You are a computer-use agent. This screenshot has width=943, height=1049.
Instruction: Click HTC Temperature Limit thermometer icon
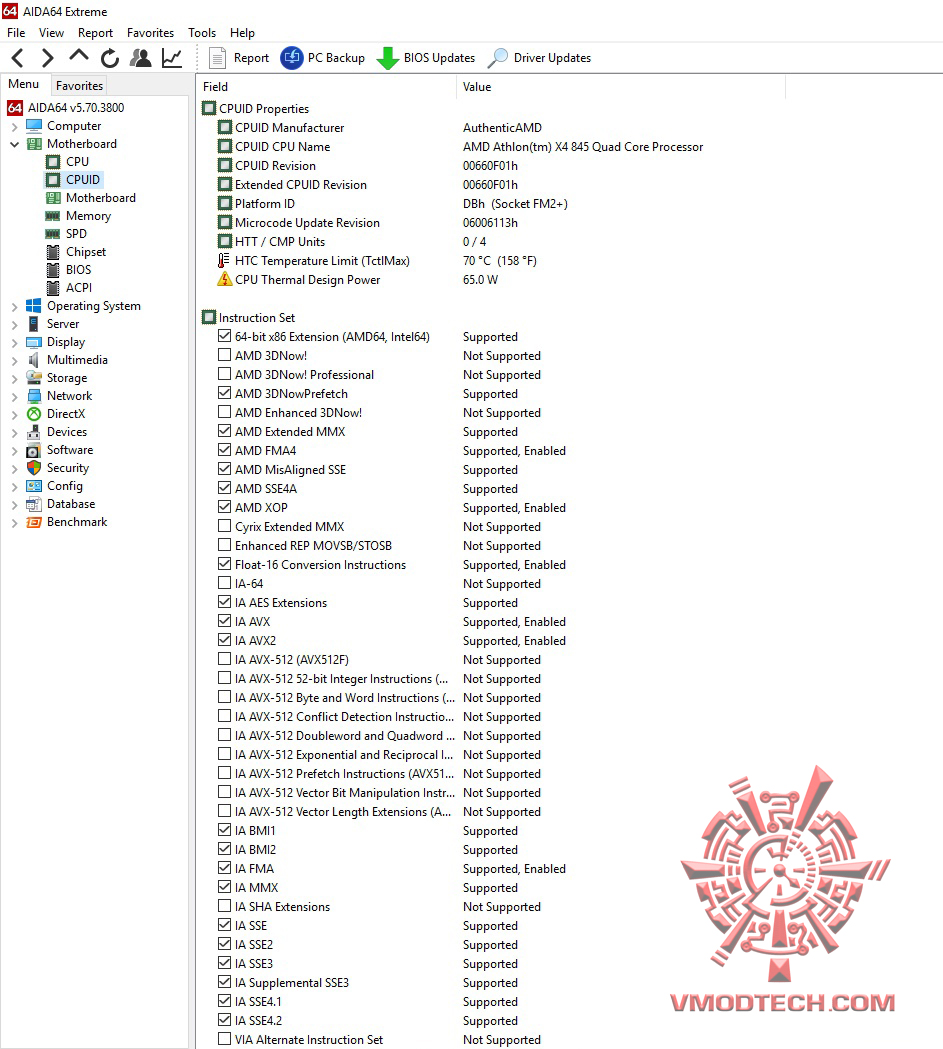click(x=225, y=260)
